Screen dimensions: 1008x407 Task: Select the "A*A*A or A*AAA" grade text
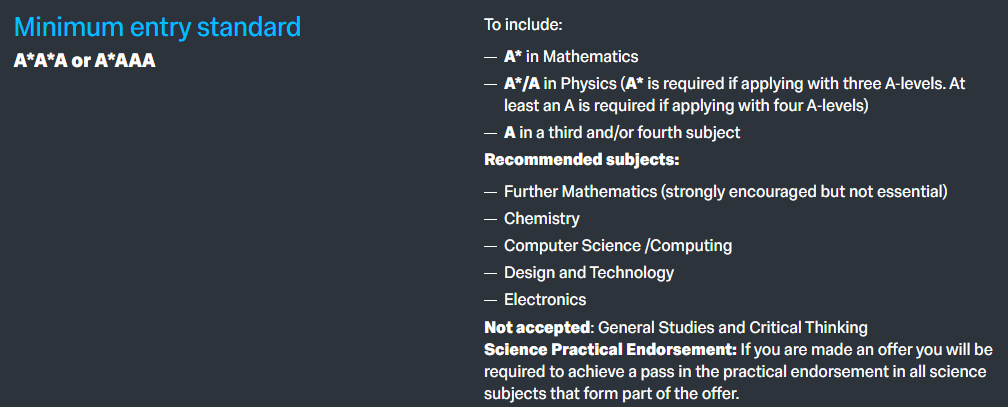click(85, 60)
